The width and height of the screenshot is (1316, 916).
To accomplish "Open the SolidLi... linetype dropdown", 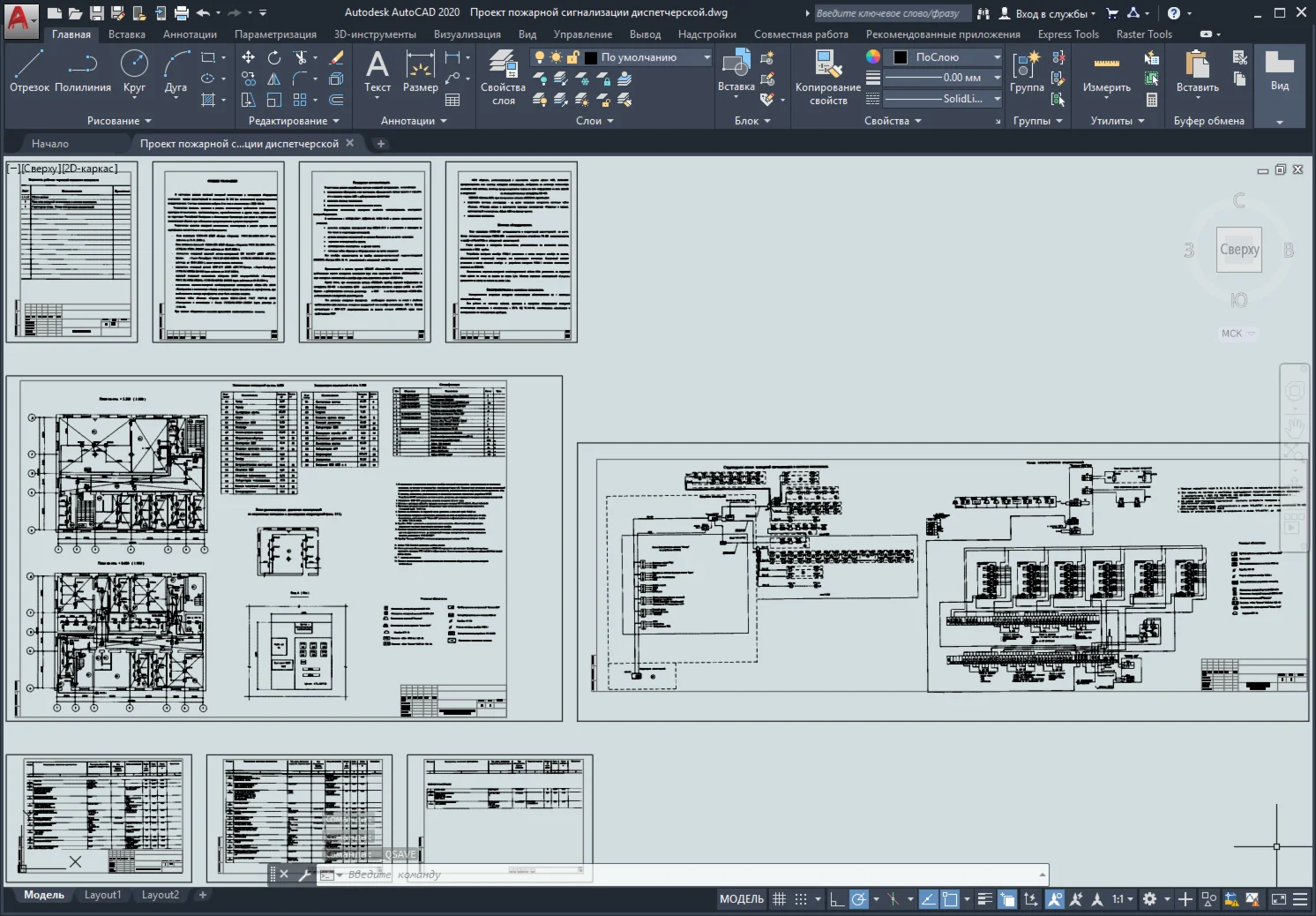I will coord(943,99).
